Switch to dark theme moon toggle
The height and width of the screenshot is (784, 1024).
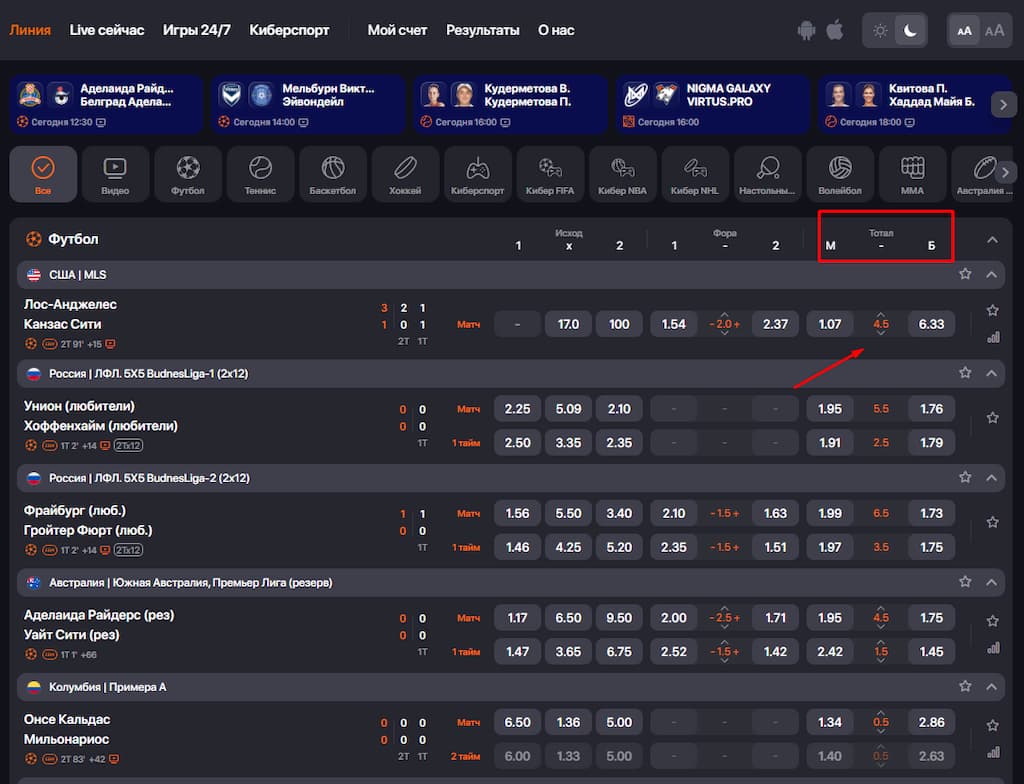point(910,31)
